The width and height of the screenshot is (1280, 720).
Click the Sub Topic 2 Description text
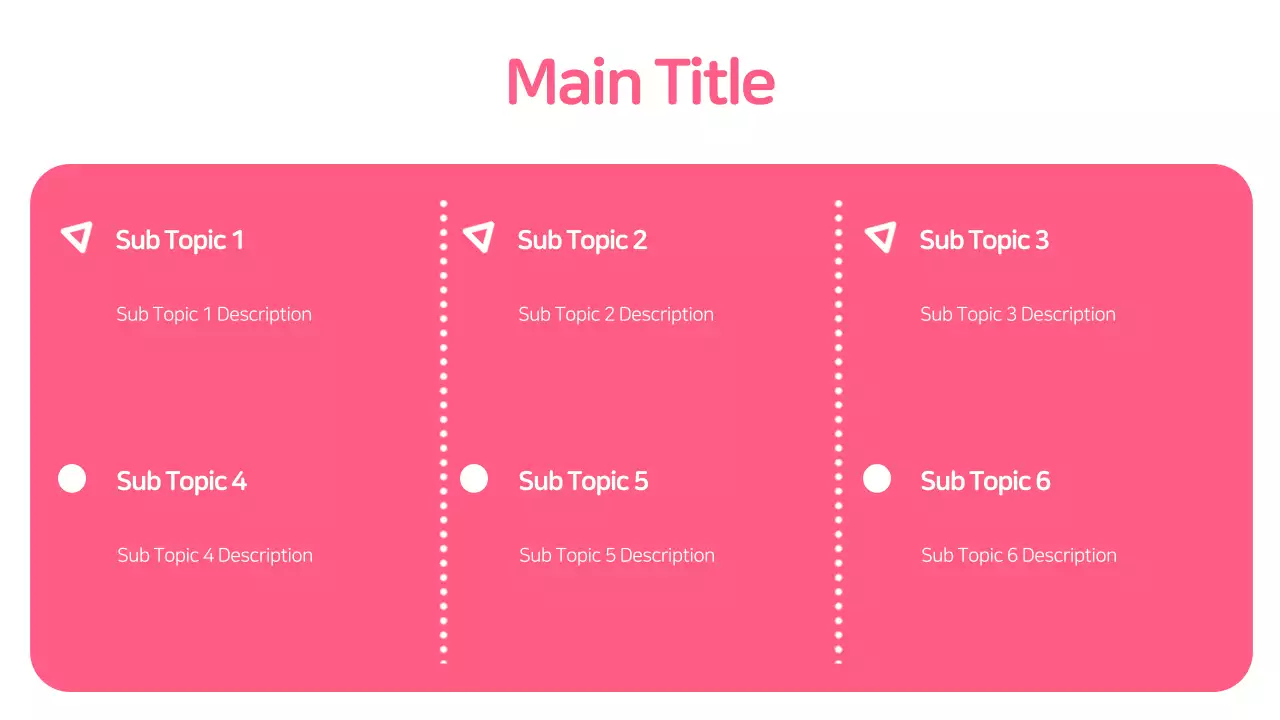point(616,314)
